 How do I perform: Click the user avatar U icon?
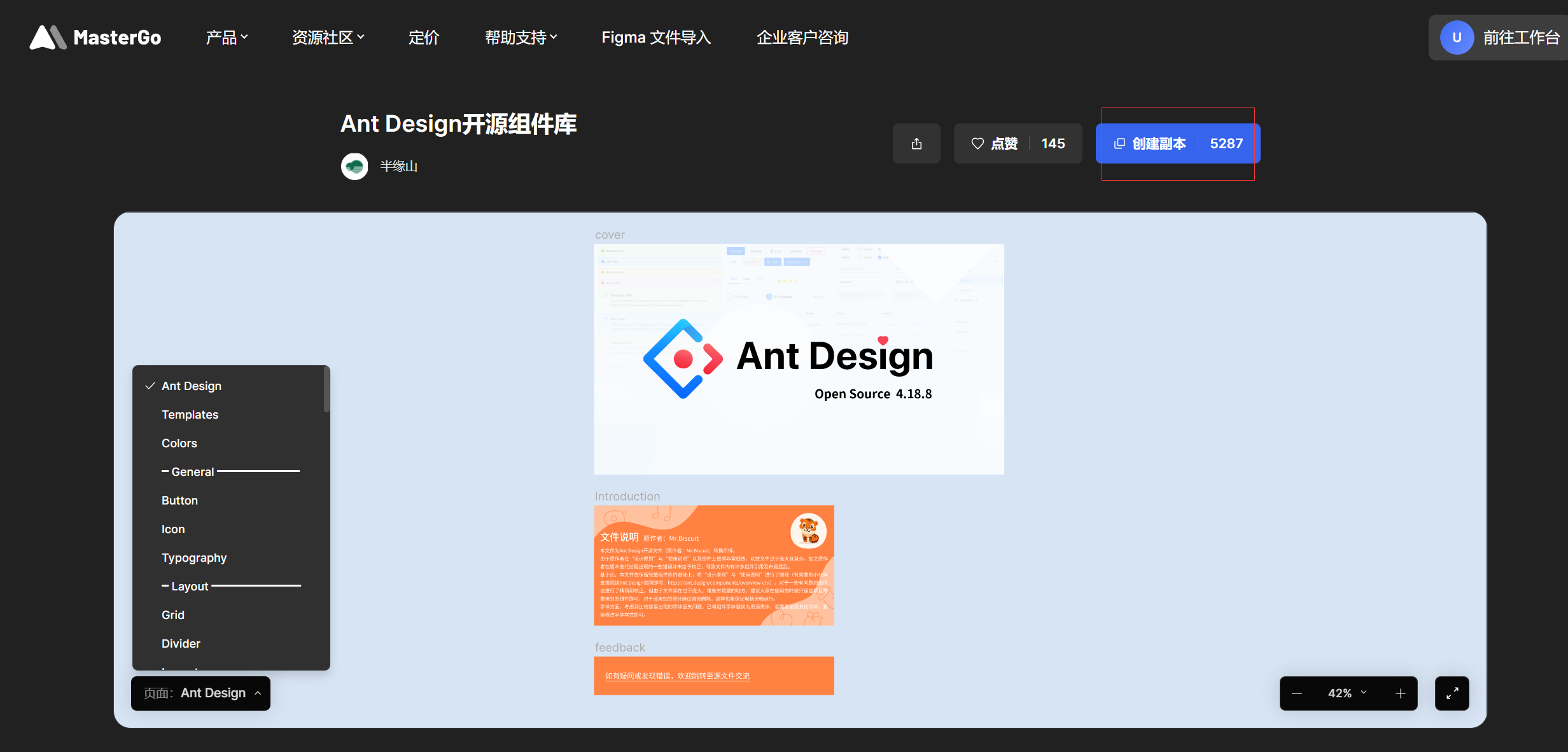click(1457, 38)
